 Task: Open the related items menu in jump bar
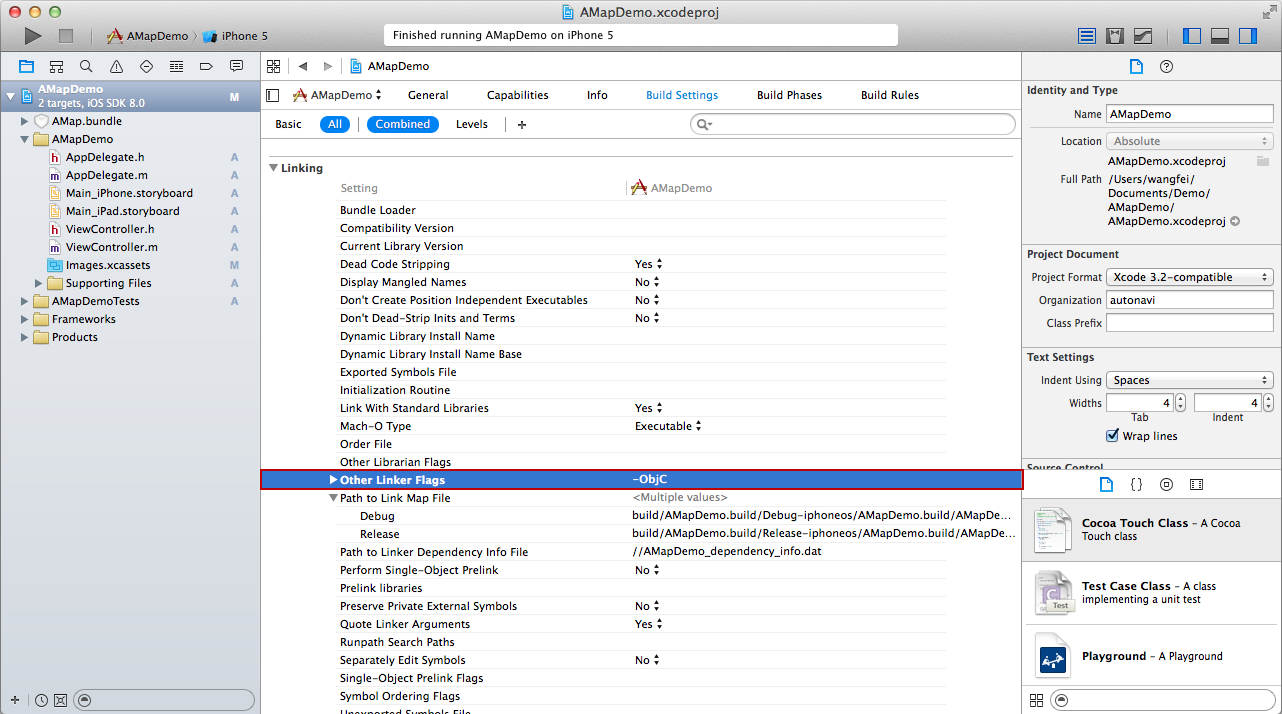[x=273, y=66]
